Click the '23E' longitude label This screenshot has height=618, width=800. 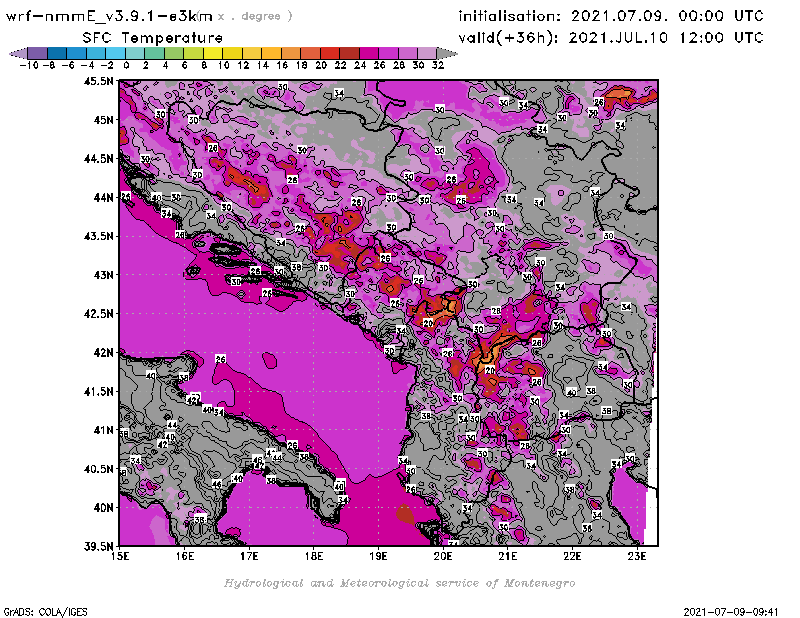637,556
